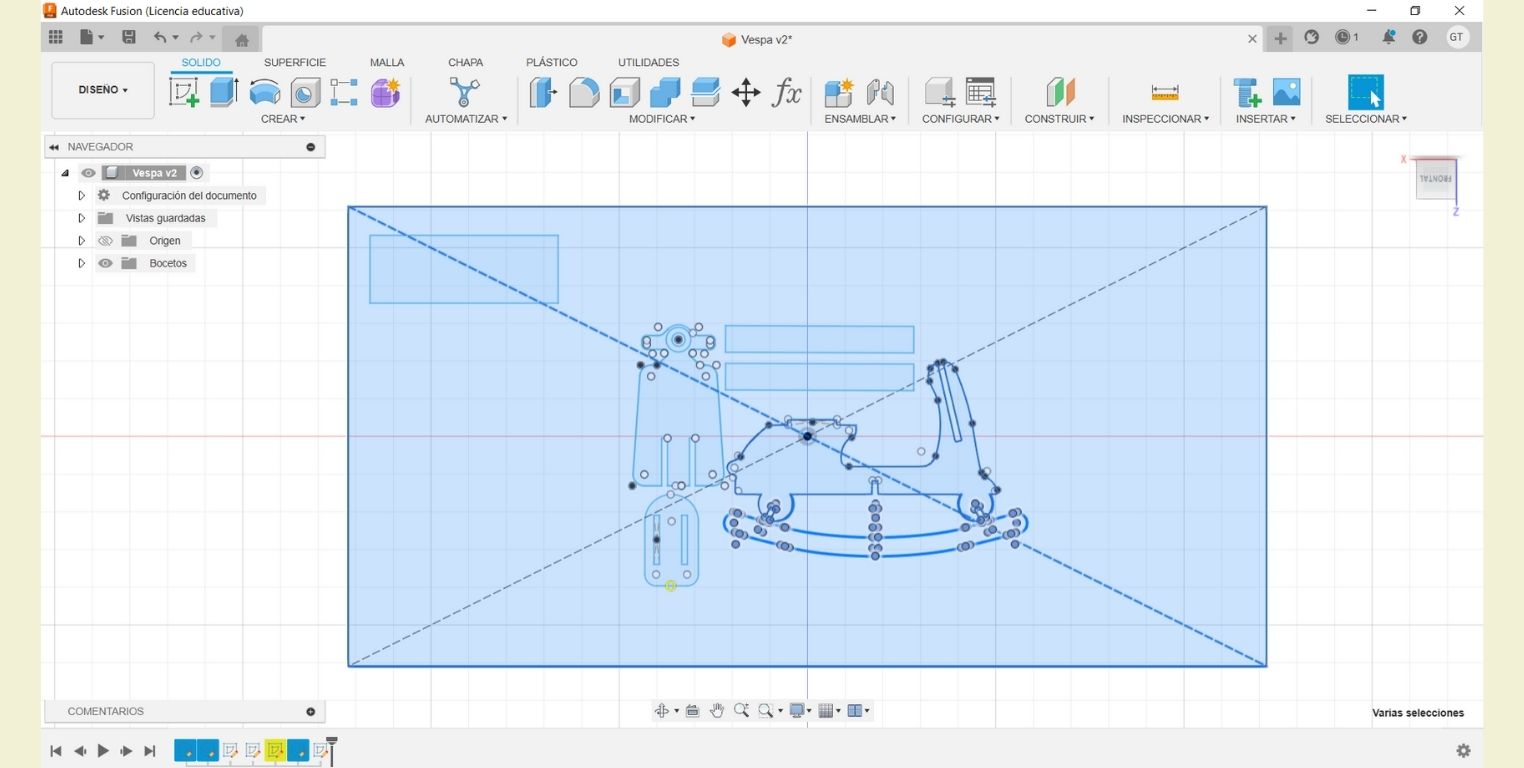
Task: Select the Revolve tool
Action: pos(264,93)
